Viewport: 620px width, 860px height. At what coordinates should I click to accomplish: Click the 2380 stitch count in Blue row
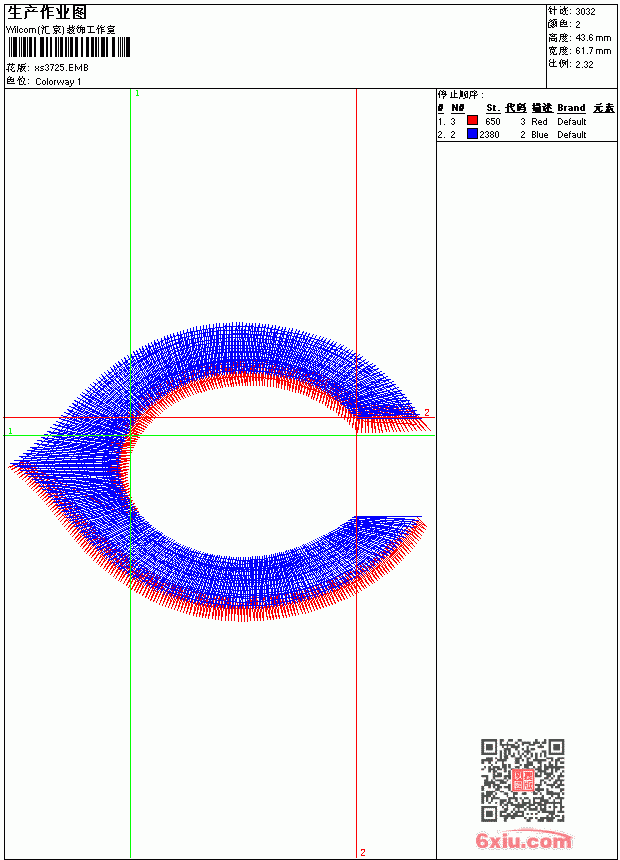(489, 134)
